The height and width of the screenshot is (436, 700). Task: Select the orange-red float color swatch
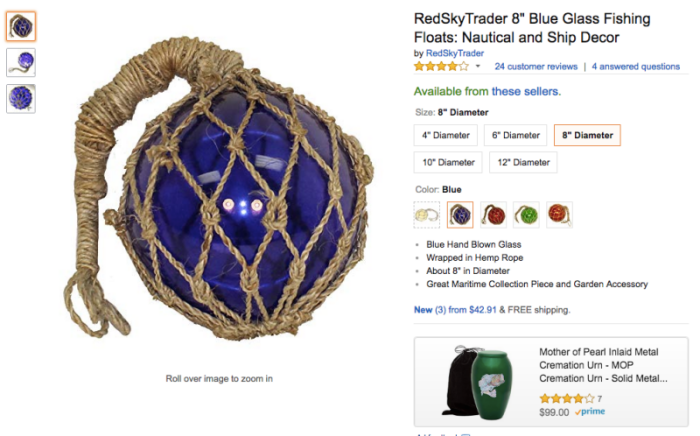pyautogui.click(x=559, y=215)
